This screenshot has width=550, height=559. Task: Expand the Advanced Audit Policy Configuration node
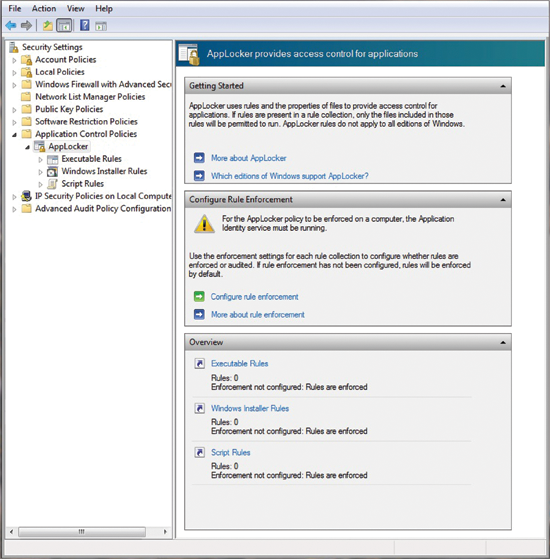pyautogui.click(x=14, y=209)
